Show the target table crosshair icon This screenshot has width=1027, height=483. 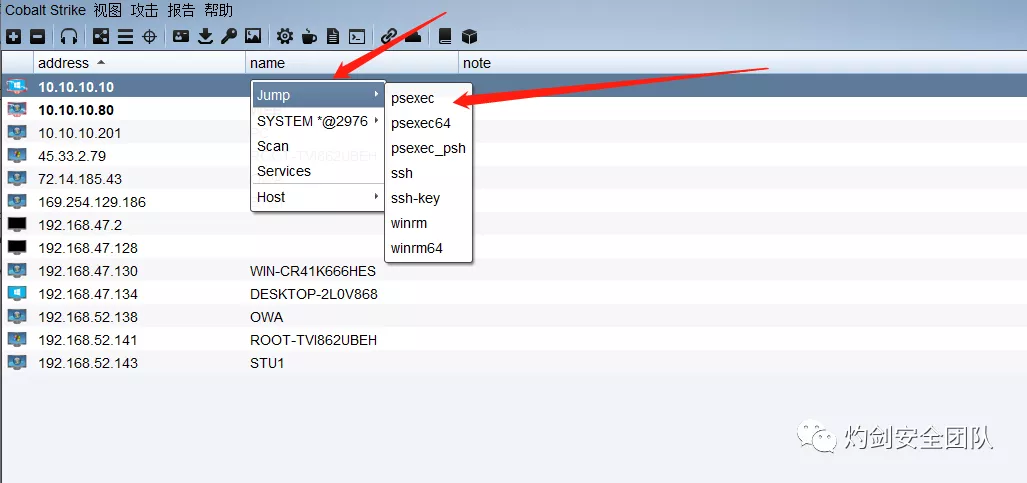[149, 36]
